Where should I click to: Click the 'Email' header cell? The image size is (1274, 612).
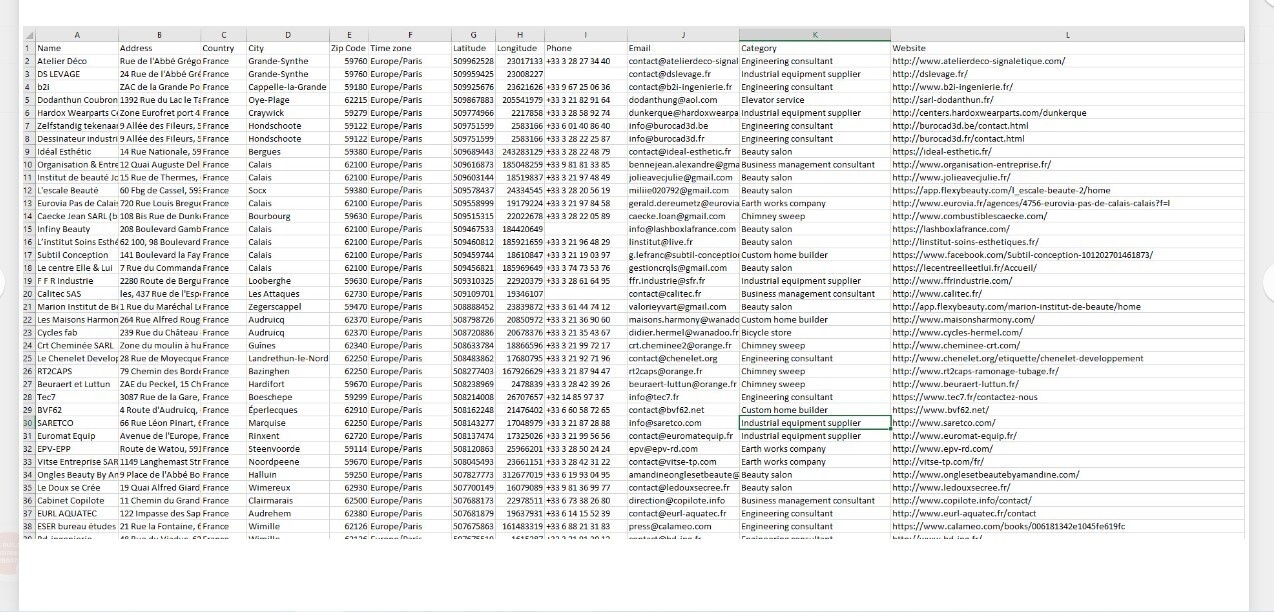pyautogui.click(x=683, y=48)
